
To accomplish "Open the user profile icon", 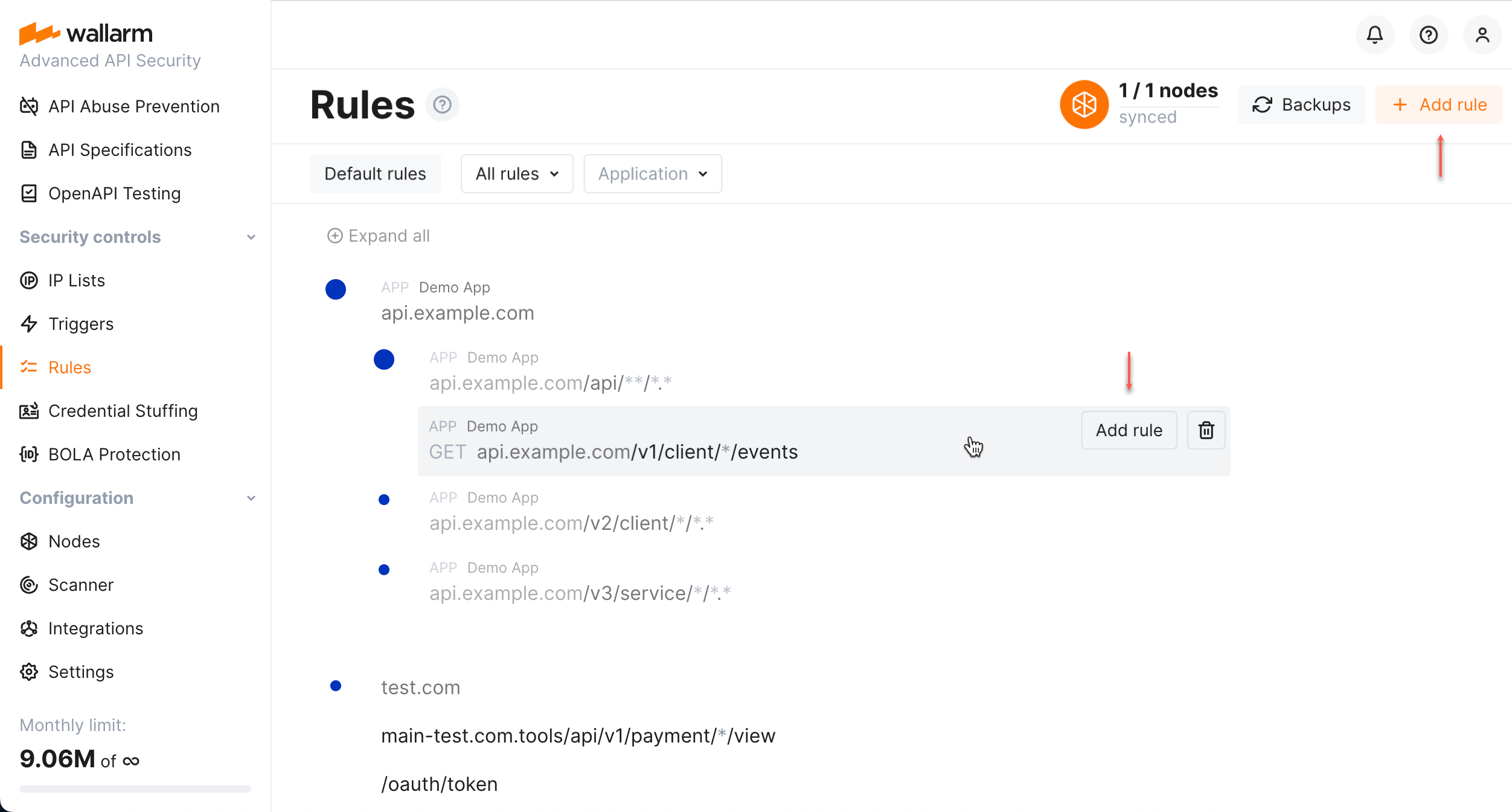I will tap(1482, 35).
